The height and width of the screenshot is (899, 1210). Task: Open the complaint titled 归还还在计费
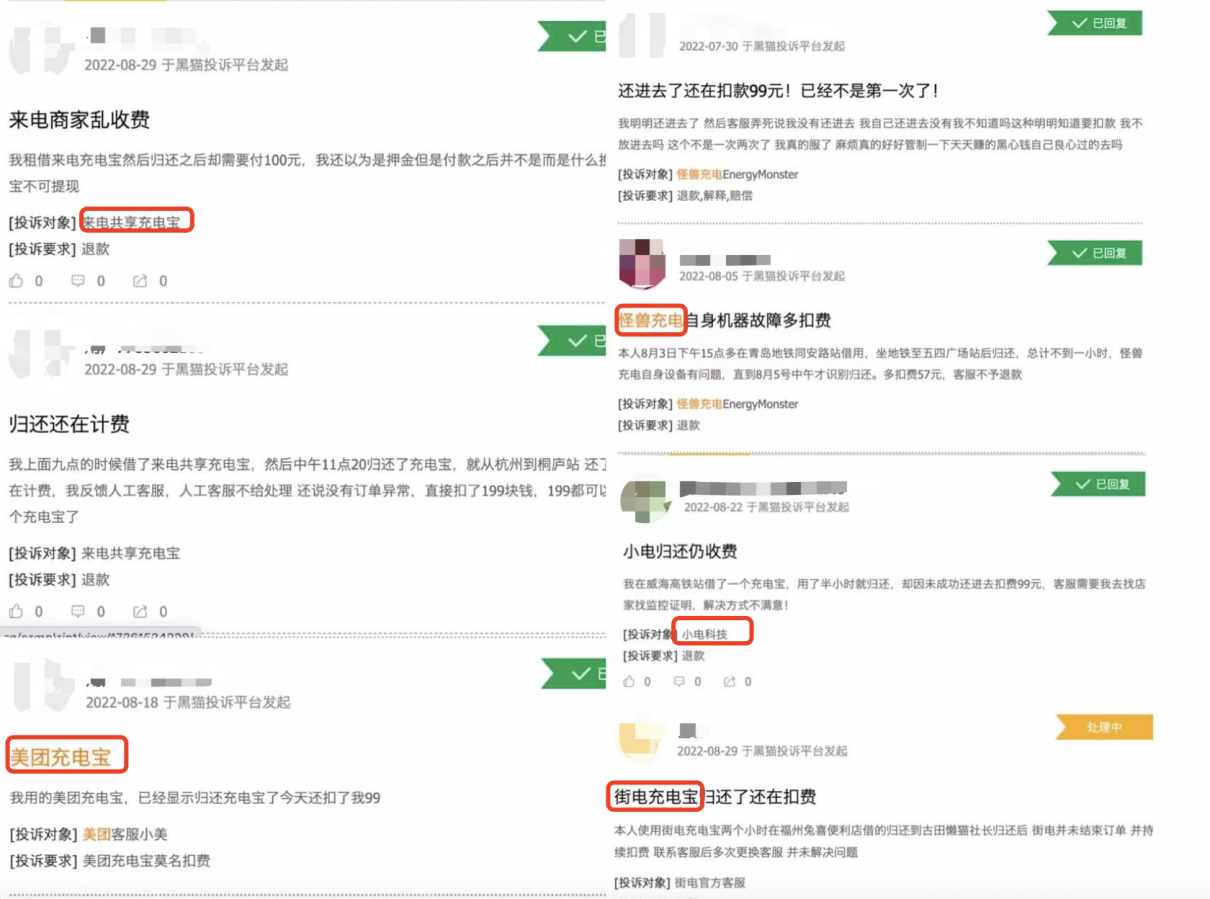[x=69, y=424]
